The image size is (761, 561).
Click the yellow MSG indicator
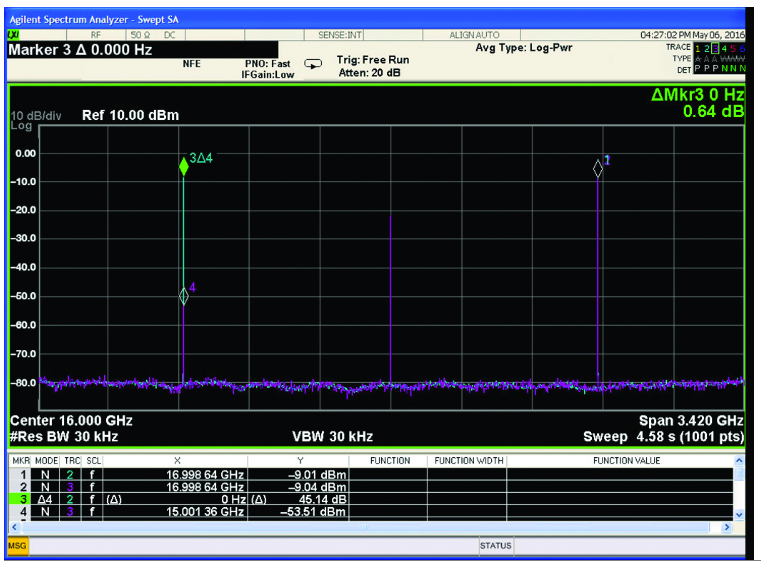(x=17, y=546)
